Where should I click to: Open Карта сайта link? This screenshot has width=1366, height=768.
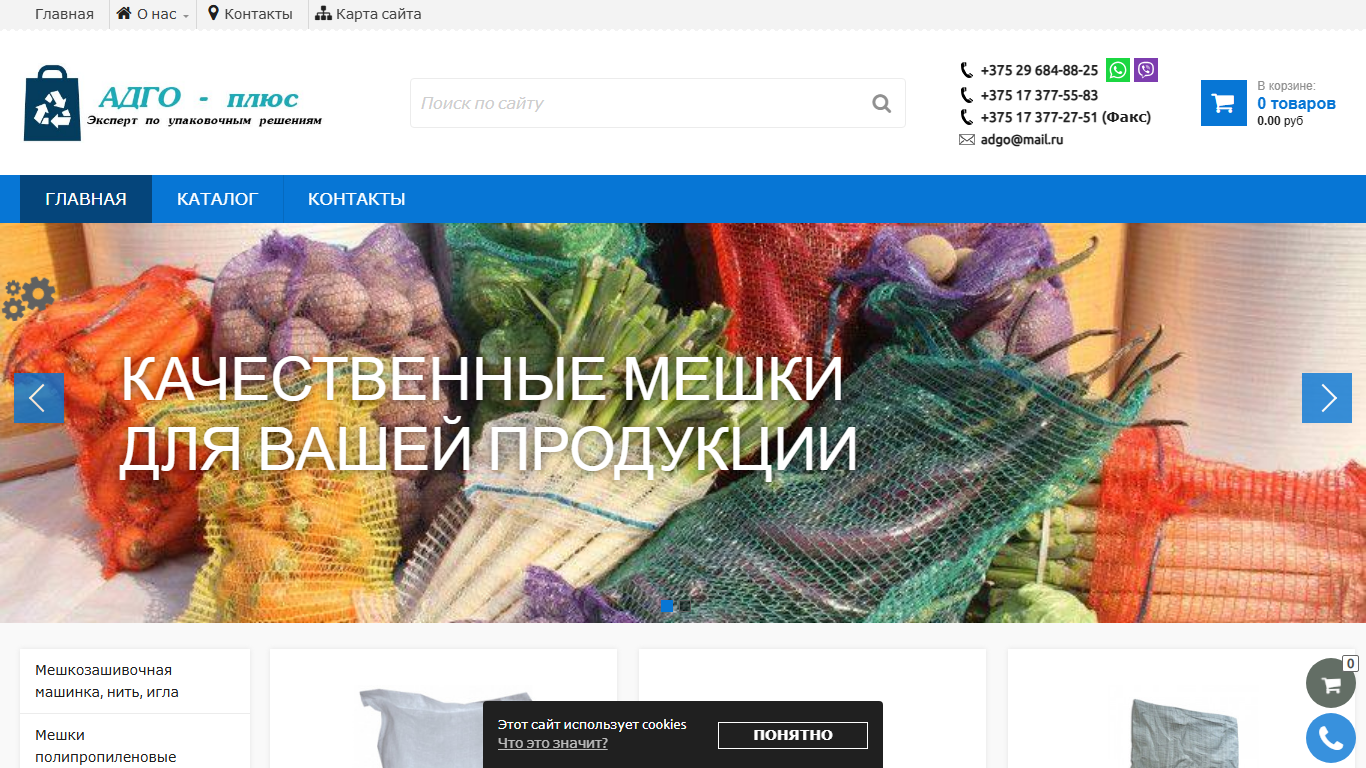click(379, 14)
